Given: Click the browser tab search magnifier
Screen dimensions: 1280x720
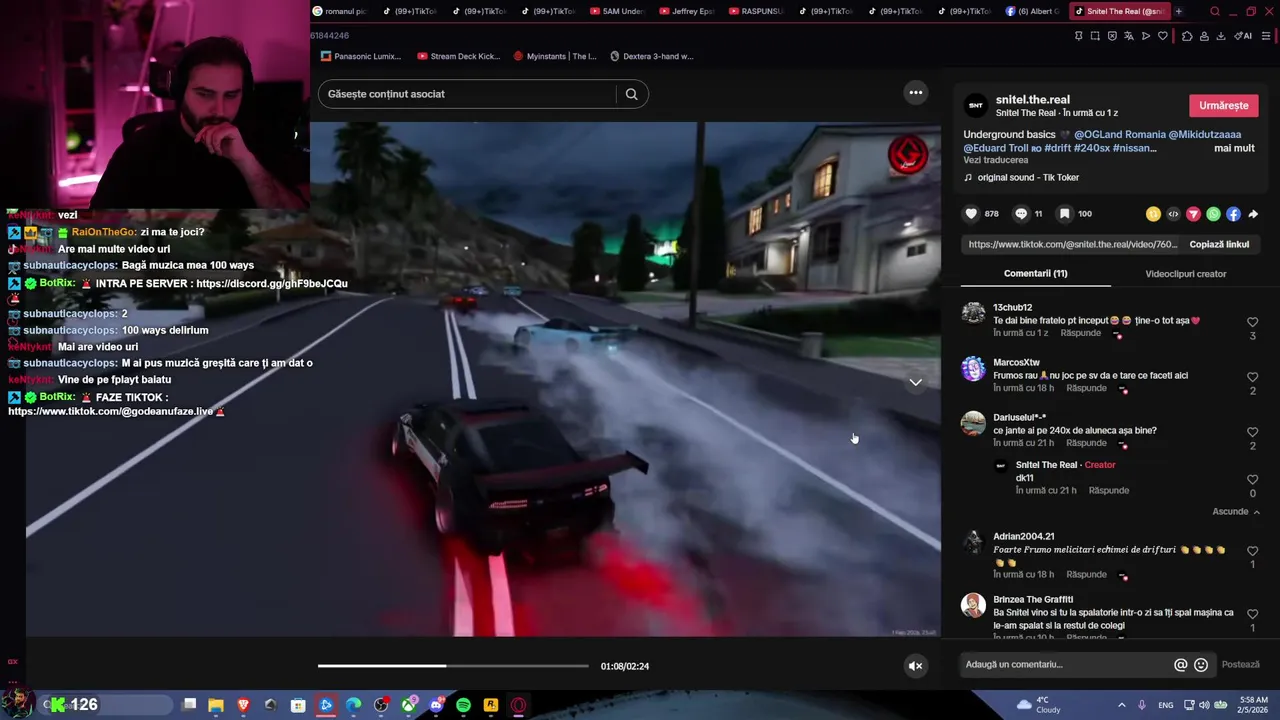Looking at the screenshot, I should pos(1215,12).
